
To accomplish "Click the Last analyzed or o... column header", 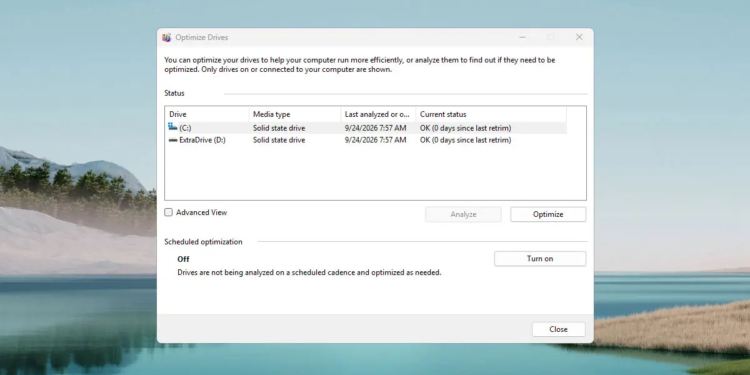I will tap(378, 114).
